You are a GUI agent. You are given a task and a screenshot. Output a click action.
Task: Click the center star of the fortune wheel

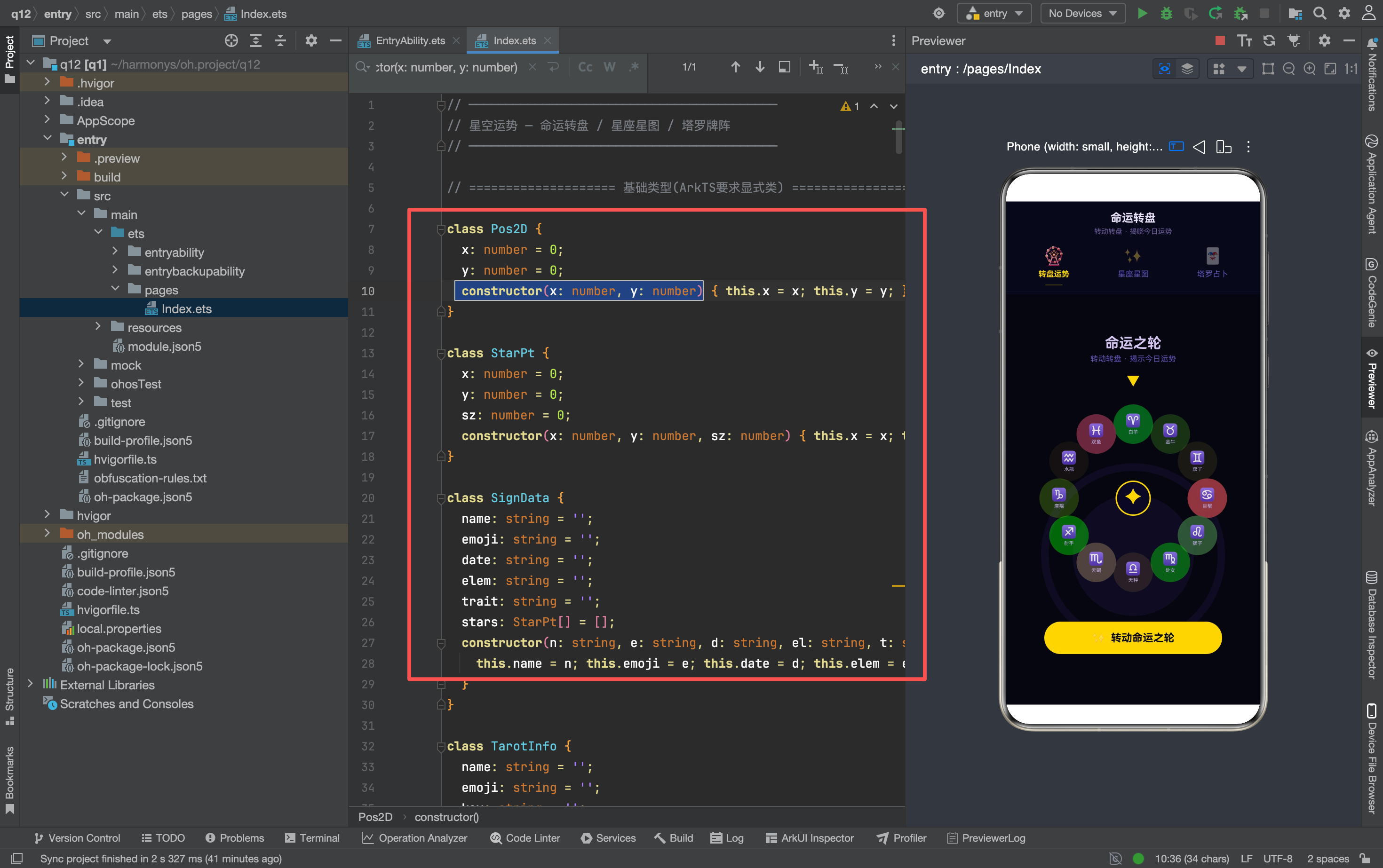click(x=1133, y=497)
